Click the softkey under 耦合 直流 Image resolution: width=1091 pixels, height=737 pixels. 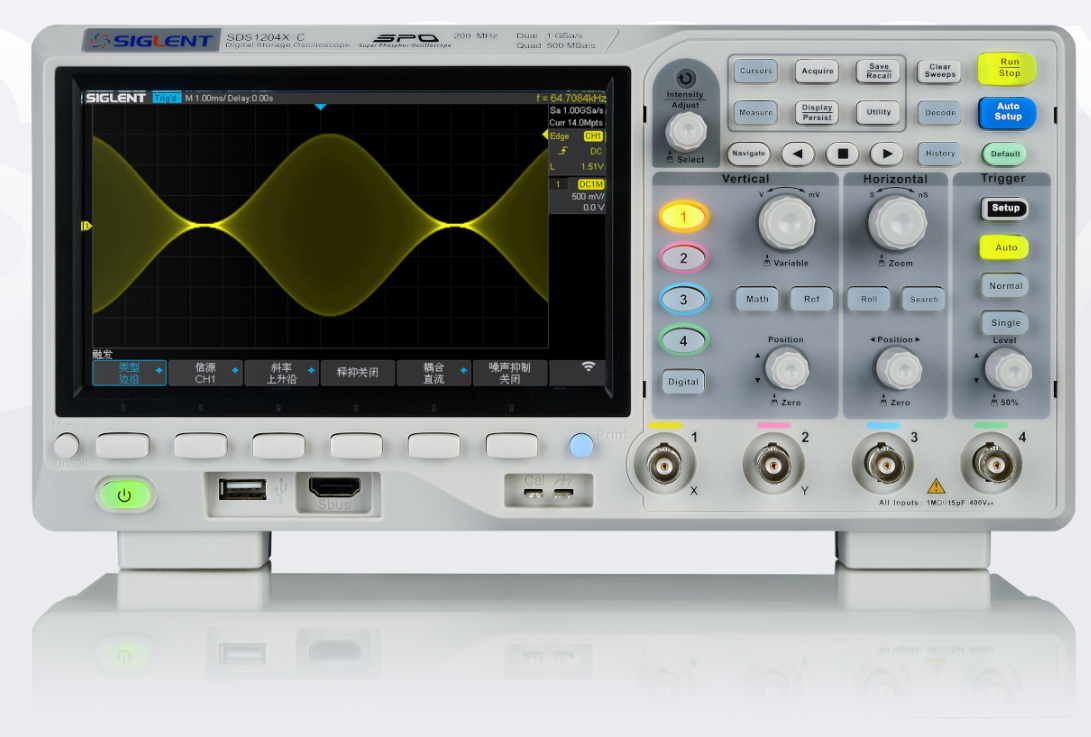coord(433,445)
